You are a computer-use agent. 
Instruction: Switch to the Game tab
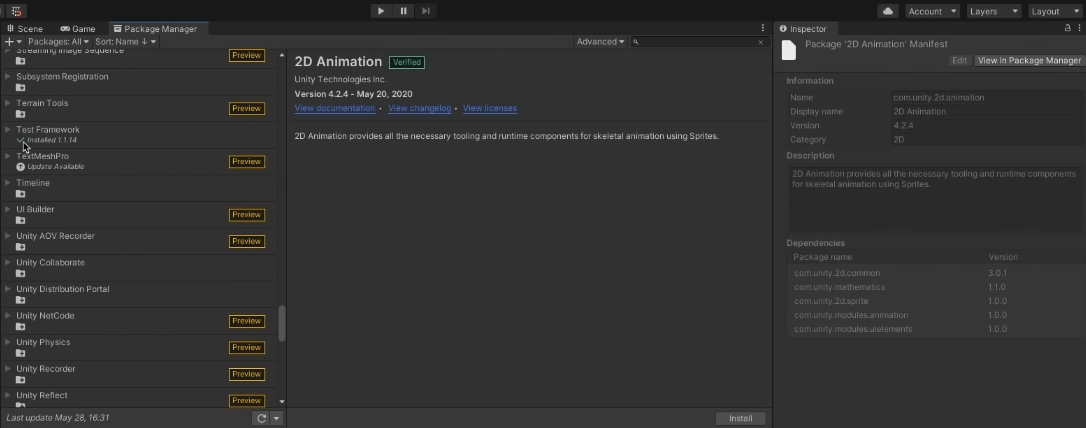78,29
